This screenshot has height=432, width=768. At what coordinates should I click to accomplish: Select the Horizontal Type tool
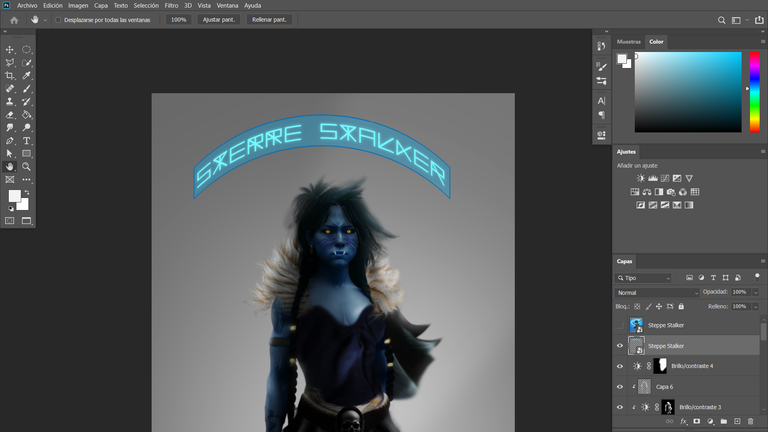[x=26, y=141]
